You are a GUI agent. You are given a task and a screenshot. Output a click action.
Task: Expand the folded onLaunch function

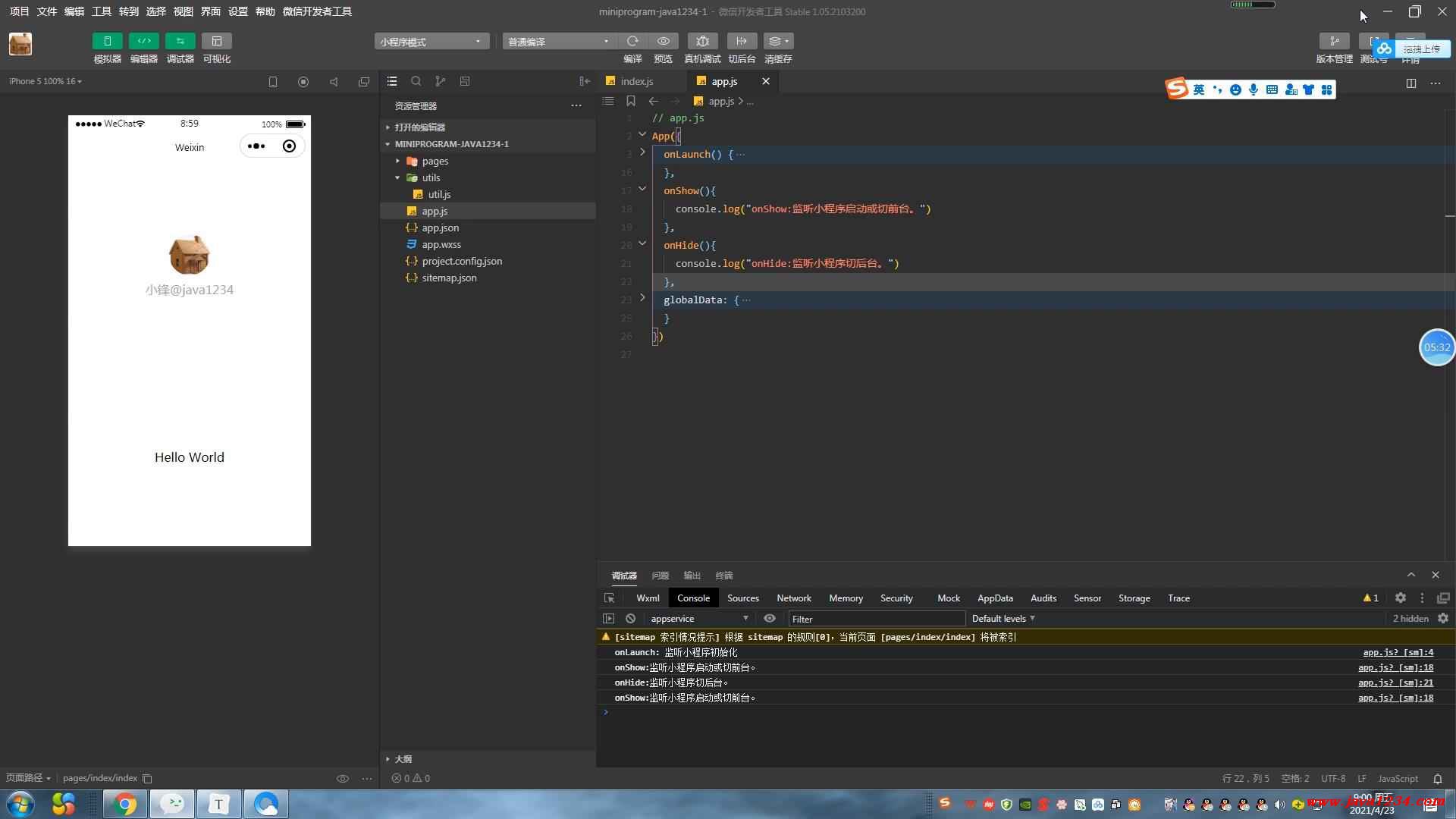(x=642, y=152)
